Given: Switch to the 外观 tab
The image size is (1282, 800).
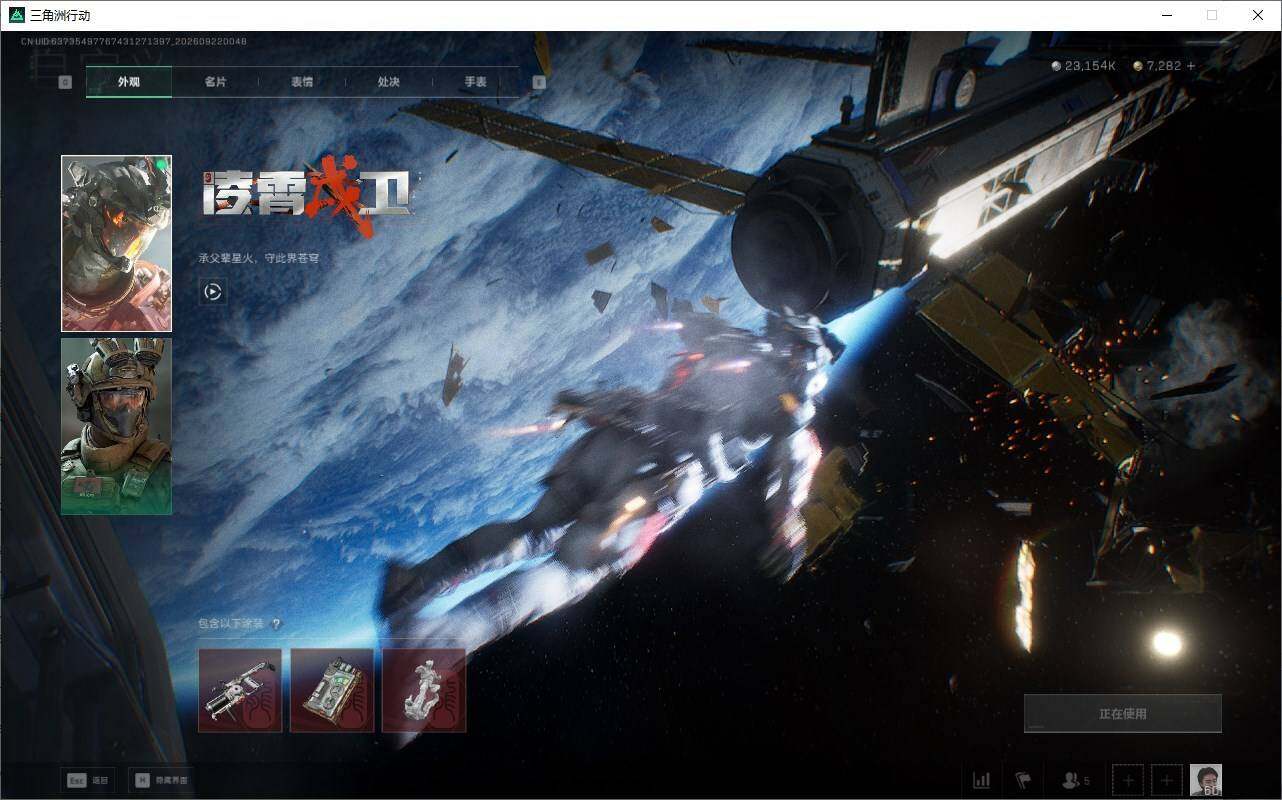Looking at the screenshot, I should [129, 82].
